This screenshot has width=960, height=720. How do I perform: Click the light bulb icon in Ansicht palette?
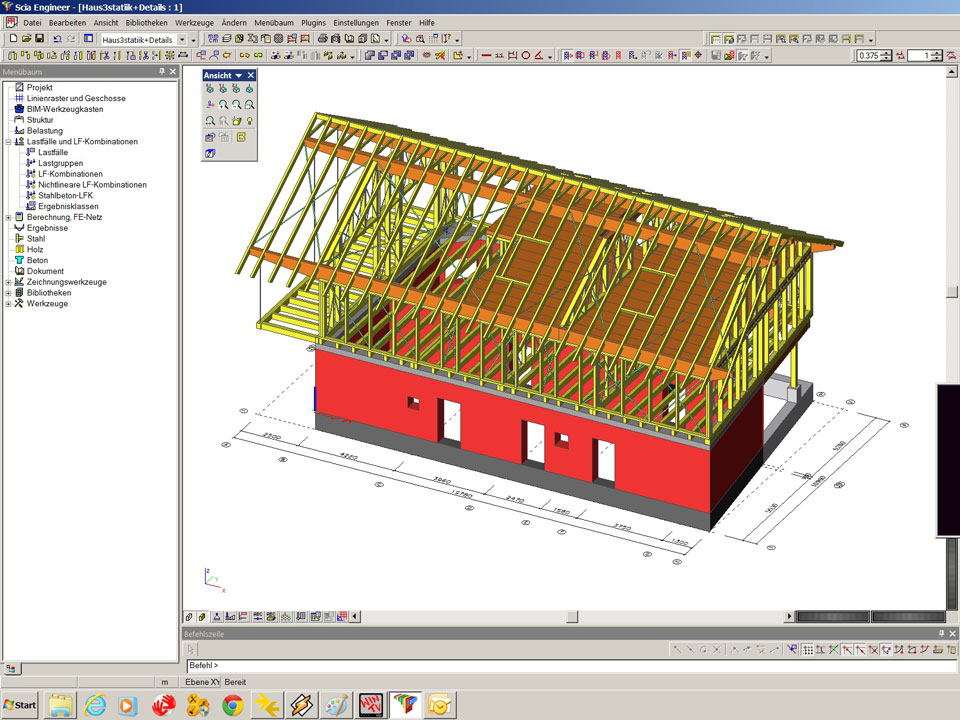[249, 120]
